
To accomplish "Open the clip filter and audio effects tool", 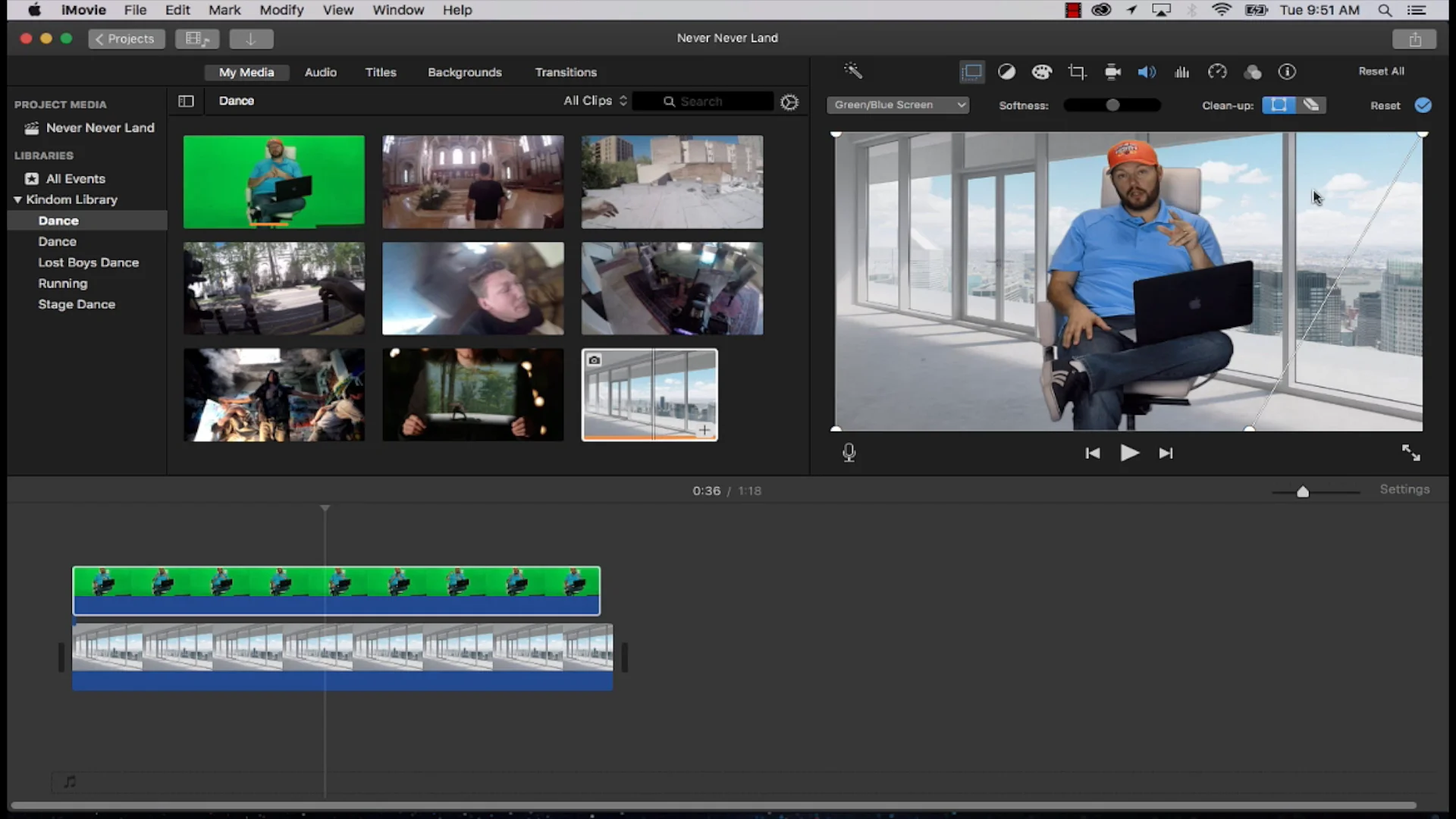I will [x=1253, y=72].
